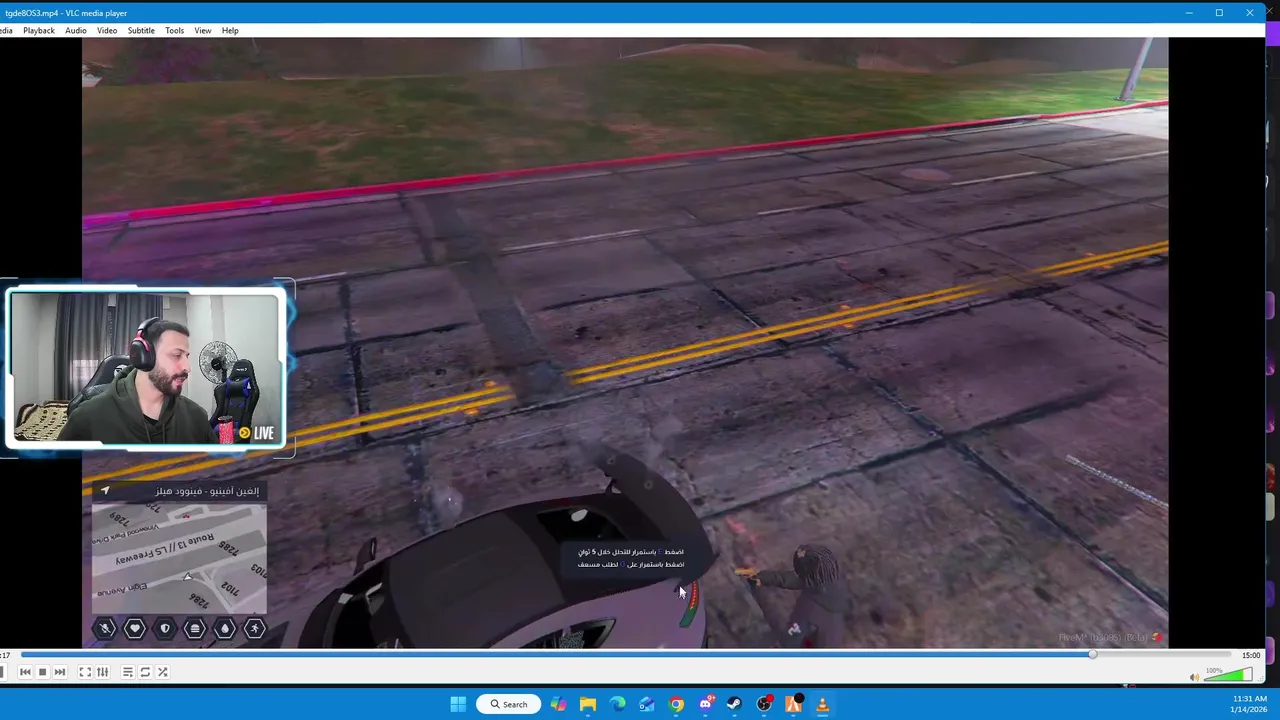Open the Tools menu
The width and height of the screenshot is (1280, 720).
pyautogui.click(x=174, y=30)
